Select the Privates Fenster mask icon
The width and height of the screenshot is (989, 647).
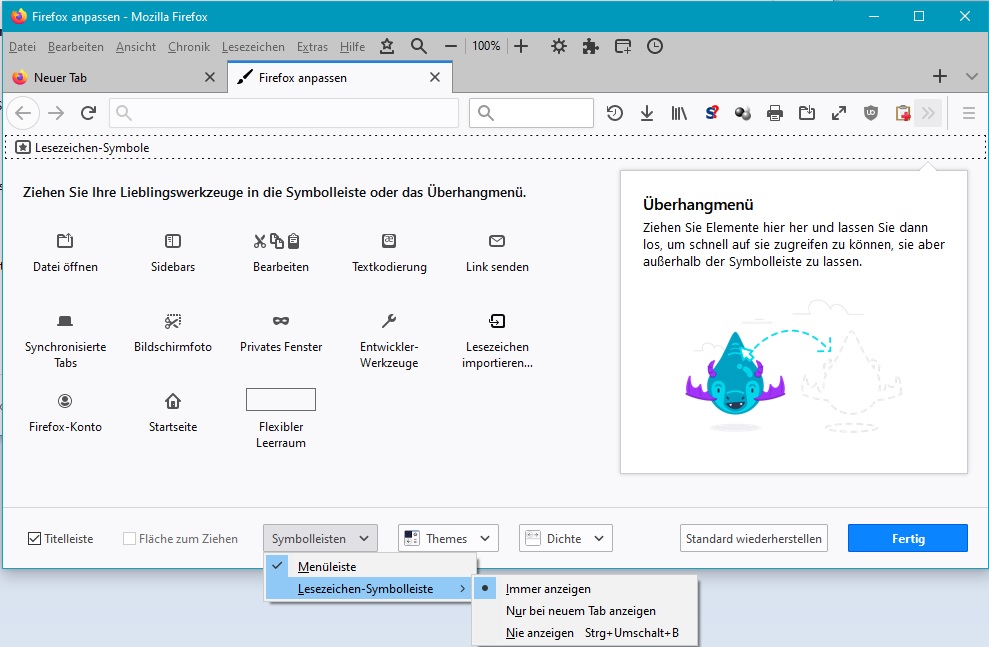(x=281, y=321)
